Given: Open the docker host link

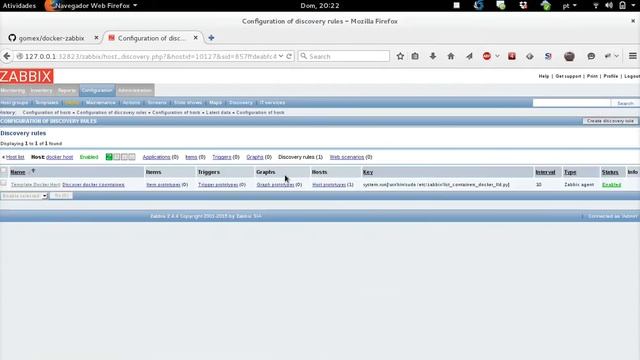Looking at the screenshot, I should click(x=60, y=157).
